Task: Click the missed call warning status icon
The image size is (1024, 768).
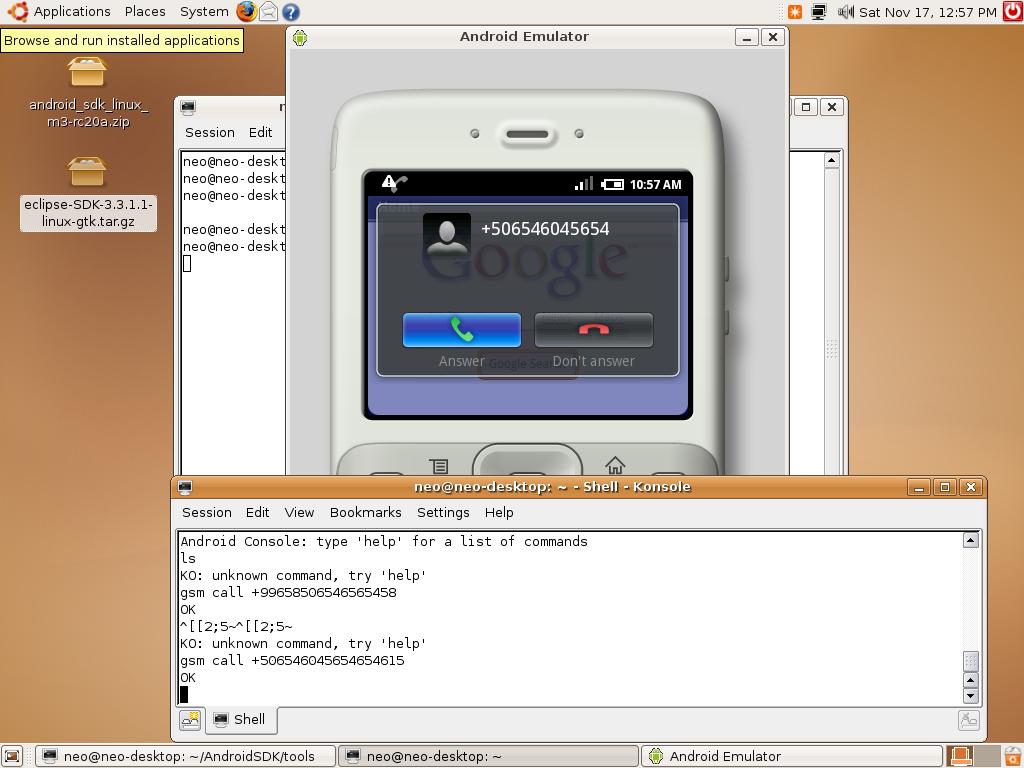Action: pos(394,183)
